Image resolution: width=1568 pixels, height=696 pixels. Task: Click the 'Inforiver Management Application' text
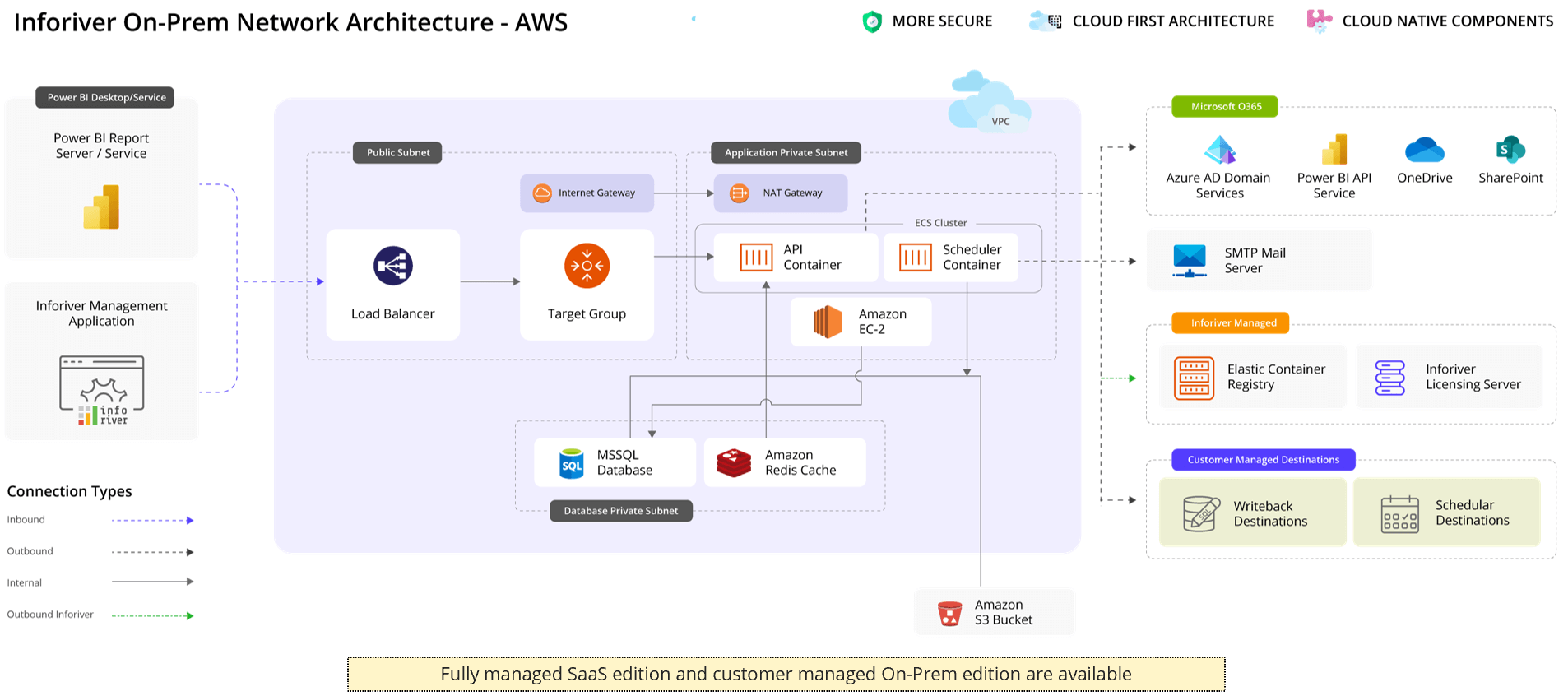[x=101, y=313]
